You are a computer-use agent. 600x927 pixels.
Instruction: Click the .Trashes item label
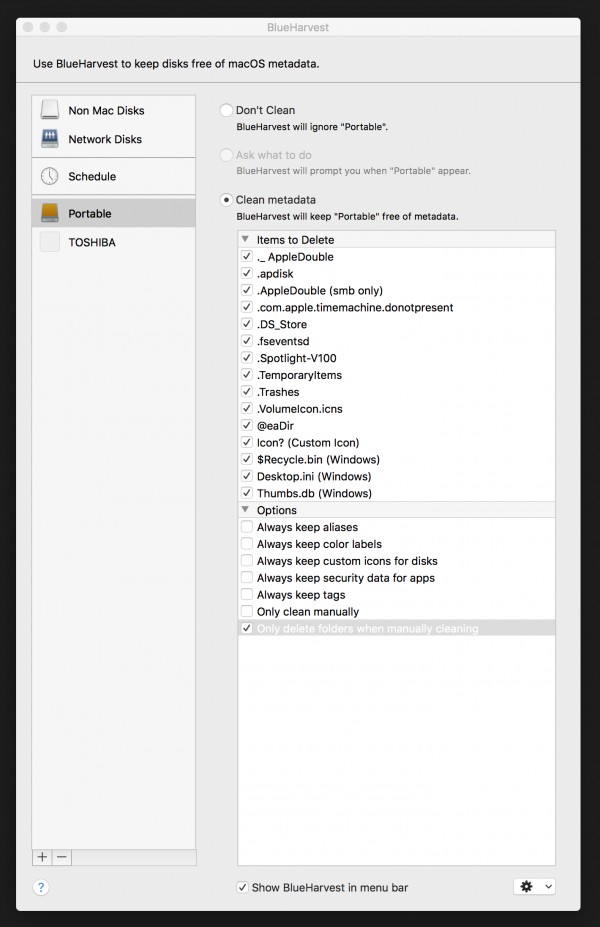click(x=278, y=392)
